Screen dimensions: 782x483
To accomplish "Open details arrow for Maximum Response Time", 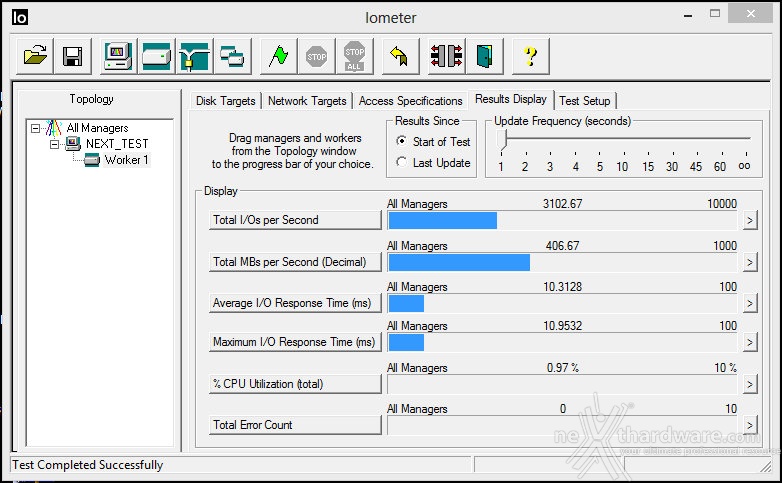I will click(x=750, y=342).
